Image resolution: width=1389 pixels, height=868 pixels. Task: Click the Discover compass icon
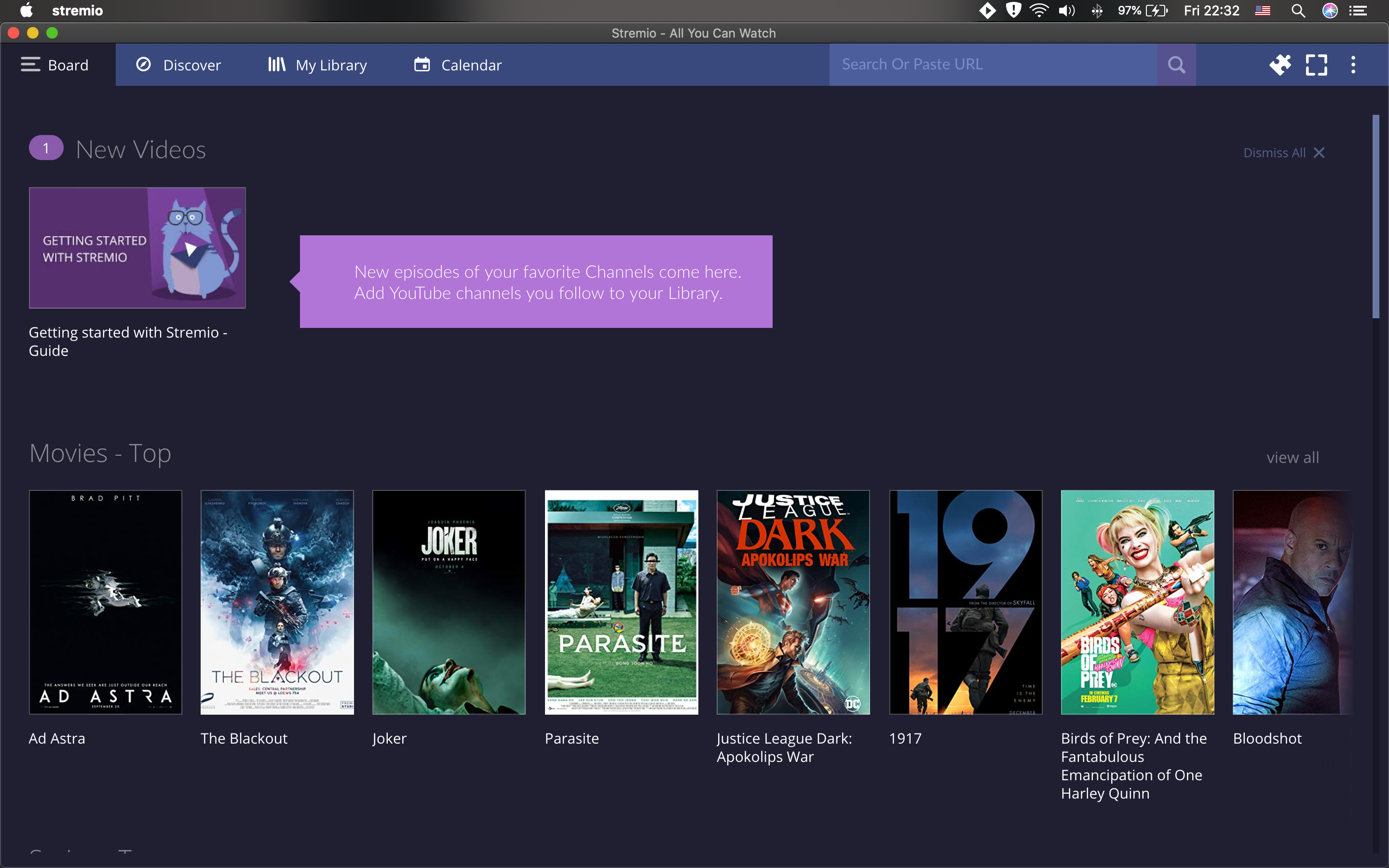coord(144,64)
